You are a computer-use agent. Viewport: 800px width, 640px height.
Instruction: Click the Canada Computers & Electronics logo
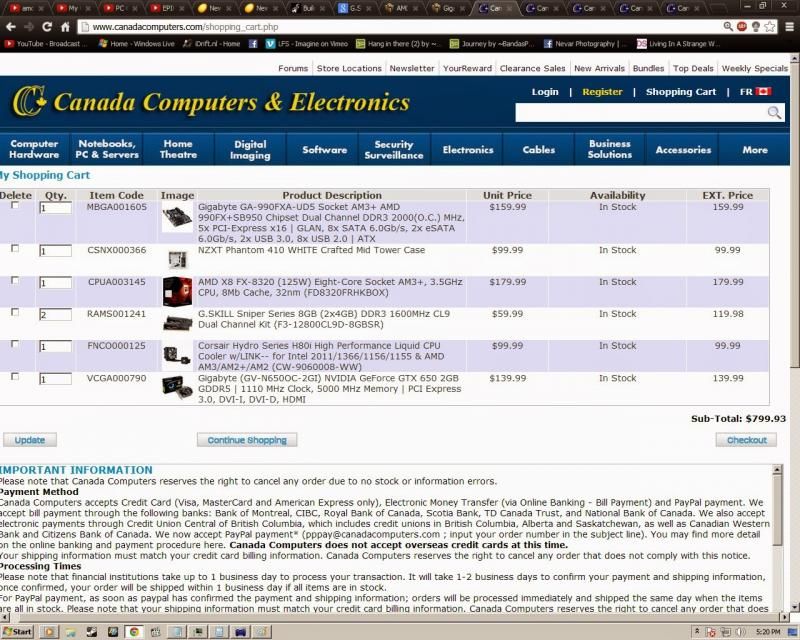click(211, 102)
